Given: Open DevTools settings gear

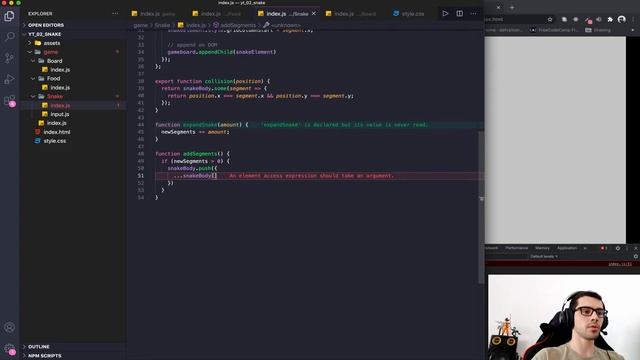Looking at the screenshot, I should (x=618, y=248).
